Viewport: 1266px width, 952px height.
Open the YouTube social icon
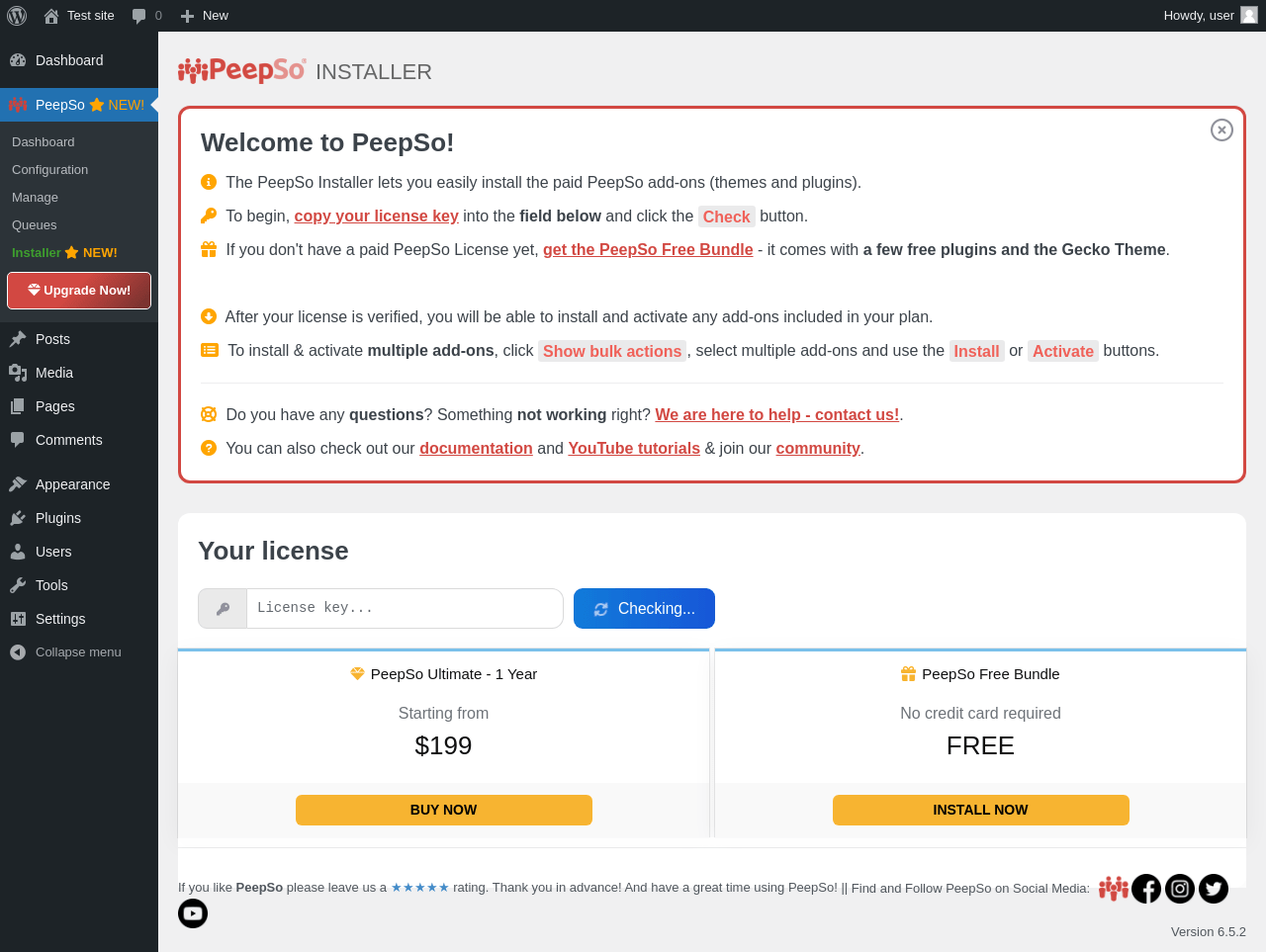point(193,913)
